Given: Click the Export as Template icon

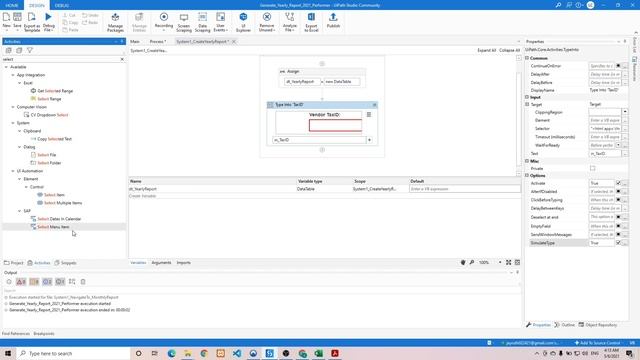Looking at the screenshot, I should point(31,17).
